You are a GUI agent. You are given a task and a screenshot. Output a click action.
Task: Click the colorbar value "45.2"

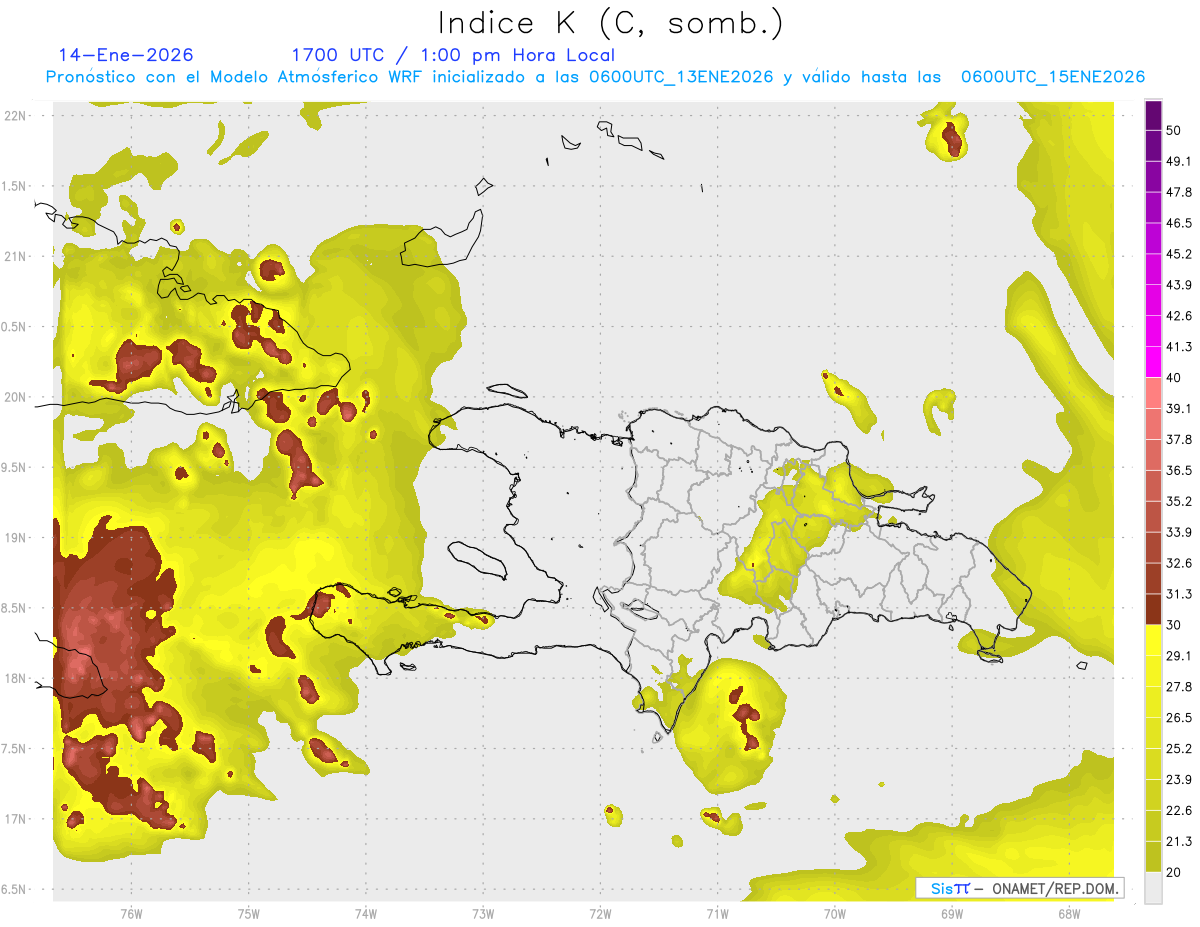(1179, 254)
